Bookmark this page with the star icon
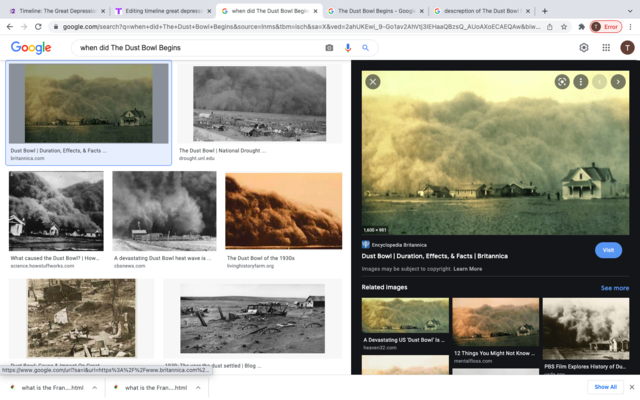 coord(564,27)
